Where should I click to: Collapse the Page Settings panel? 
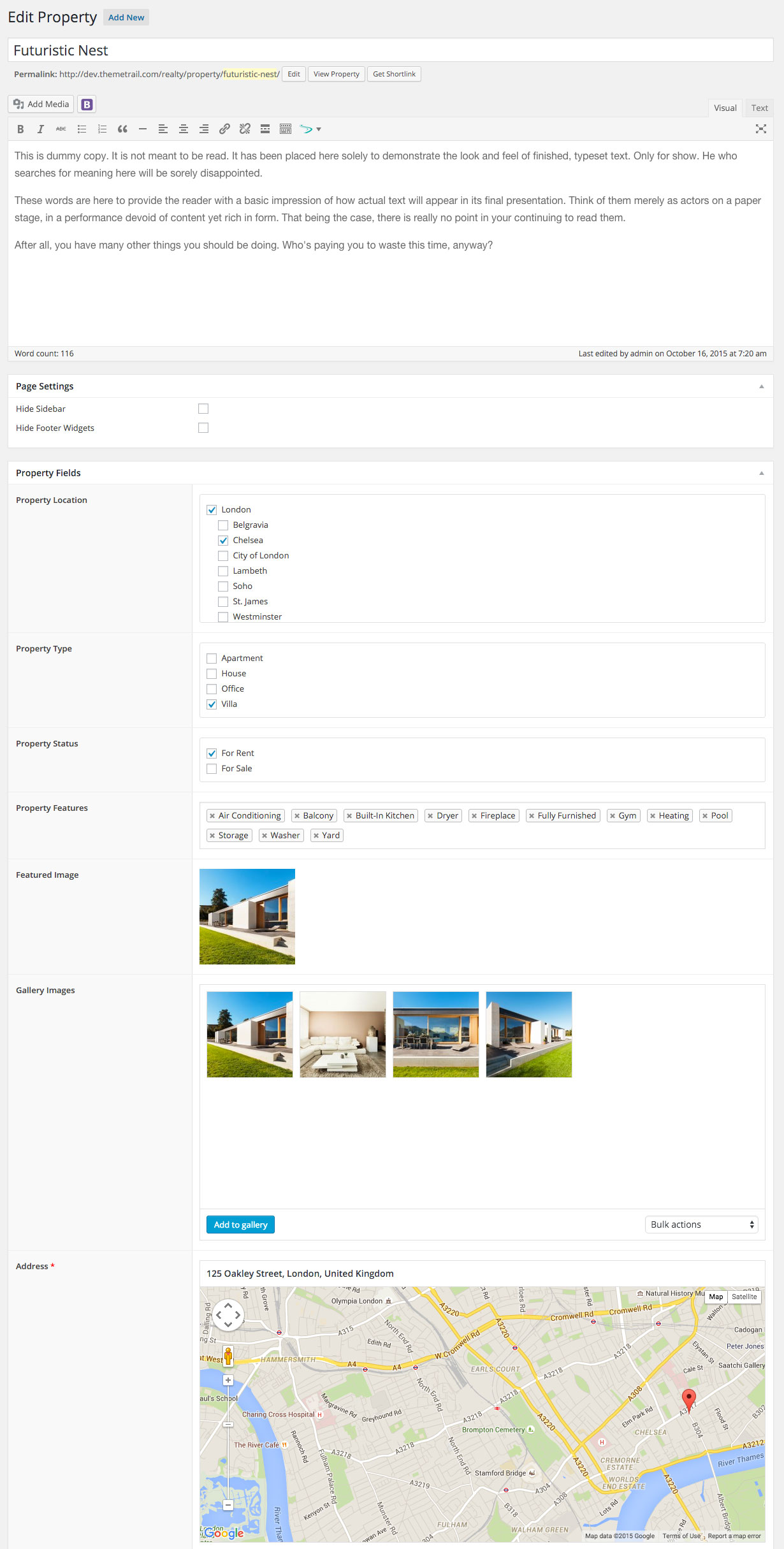pyautogui.click(x=761, y=386)
